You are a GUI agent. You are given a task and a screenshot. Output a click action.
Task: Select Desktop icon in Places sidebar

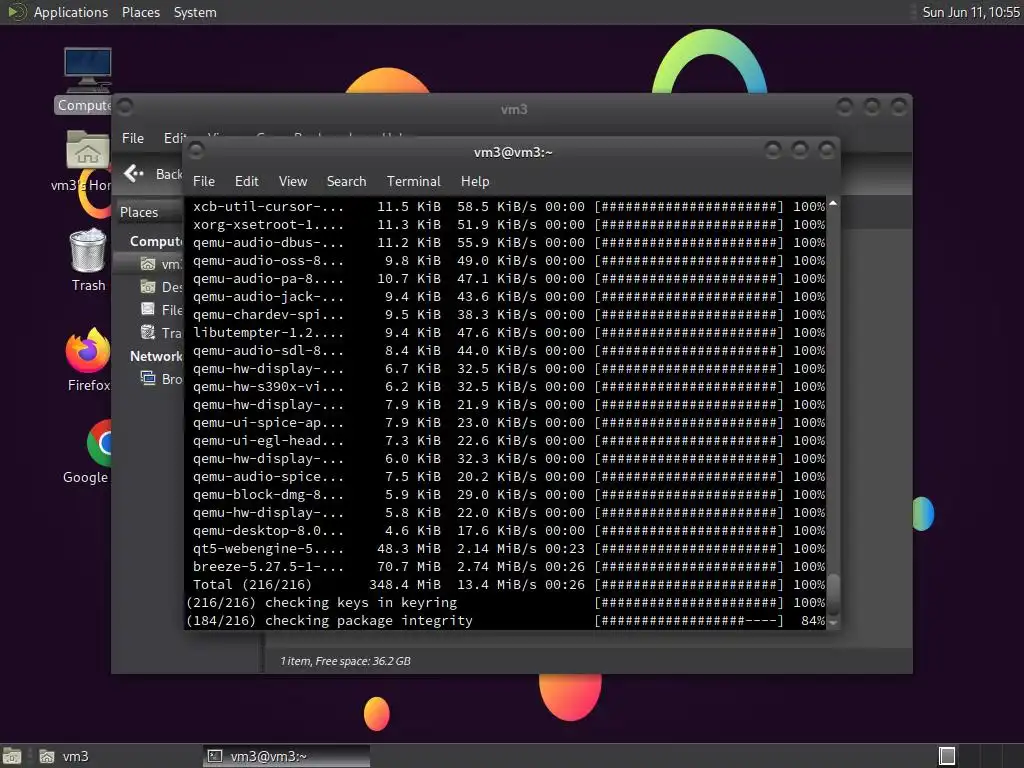coord(148,287)
